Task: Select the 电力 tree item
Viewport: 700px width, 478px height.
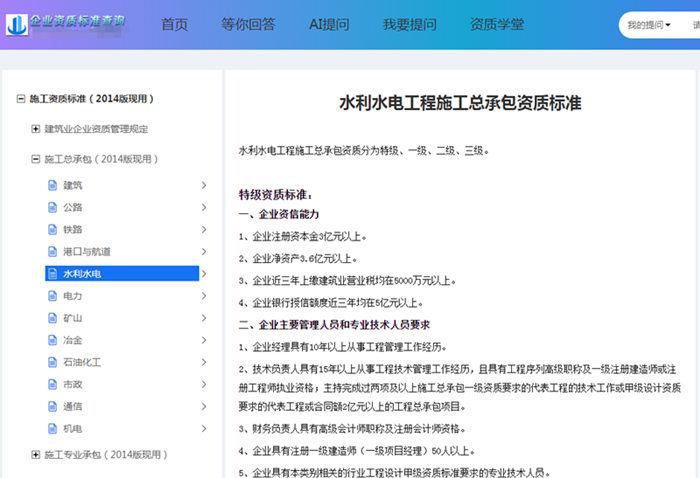Action: pyautogui.click(x=73, y=296)
